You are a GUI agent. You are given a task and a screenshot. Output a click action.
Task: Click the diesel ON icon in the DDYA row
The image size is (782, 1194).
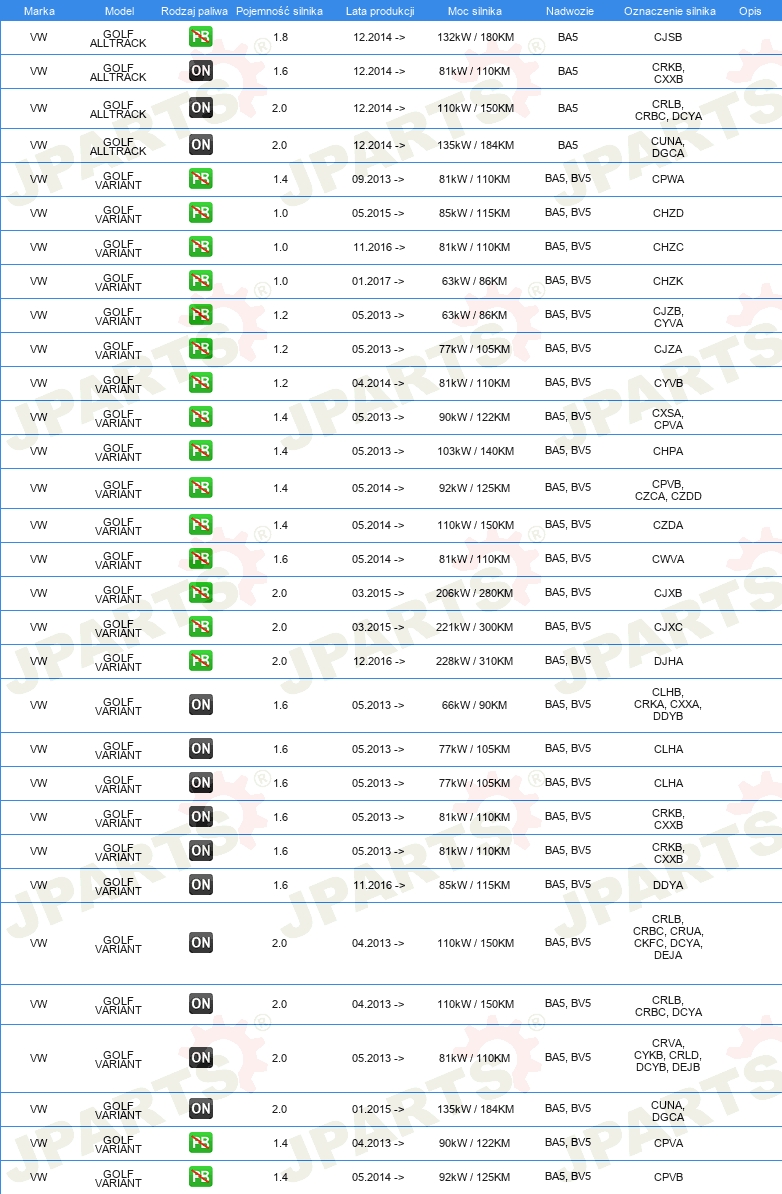(201, 884)
